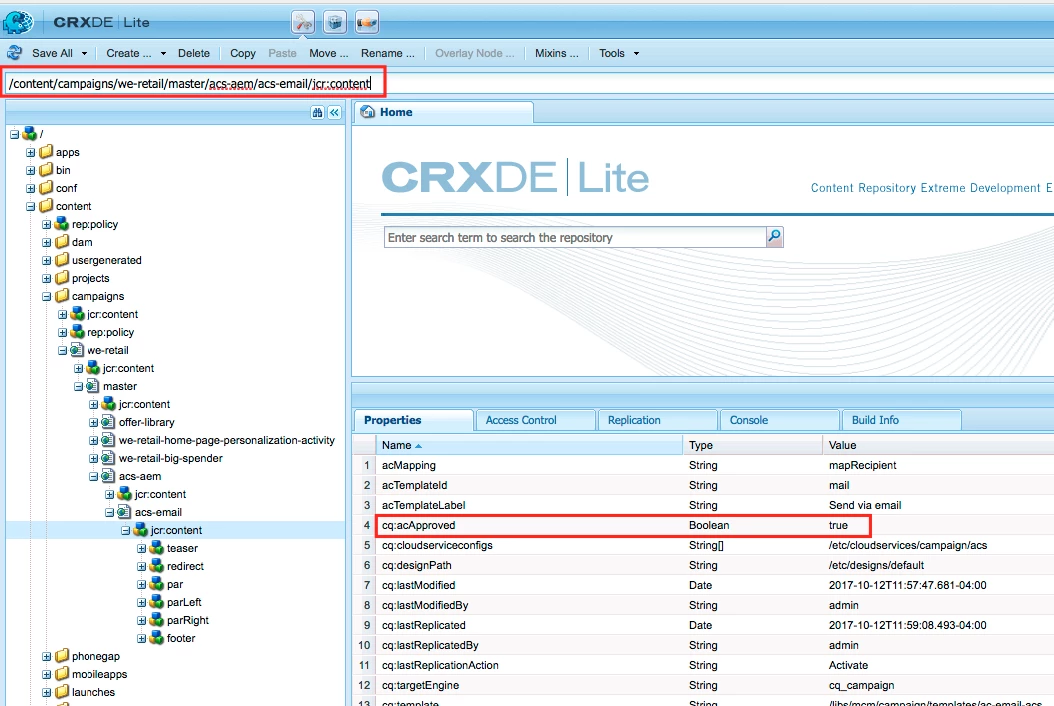1054x706 pixels.
Task: Click the root node icon in the tree
Action: [x=30, y=134]
